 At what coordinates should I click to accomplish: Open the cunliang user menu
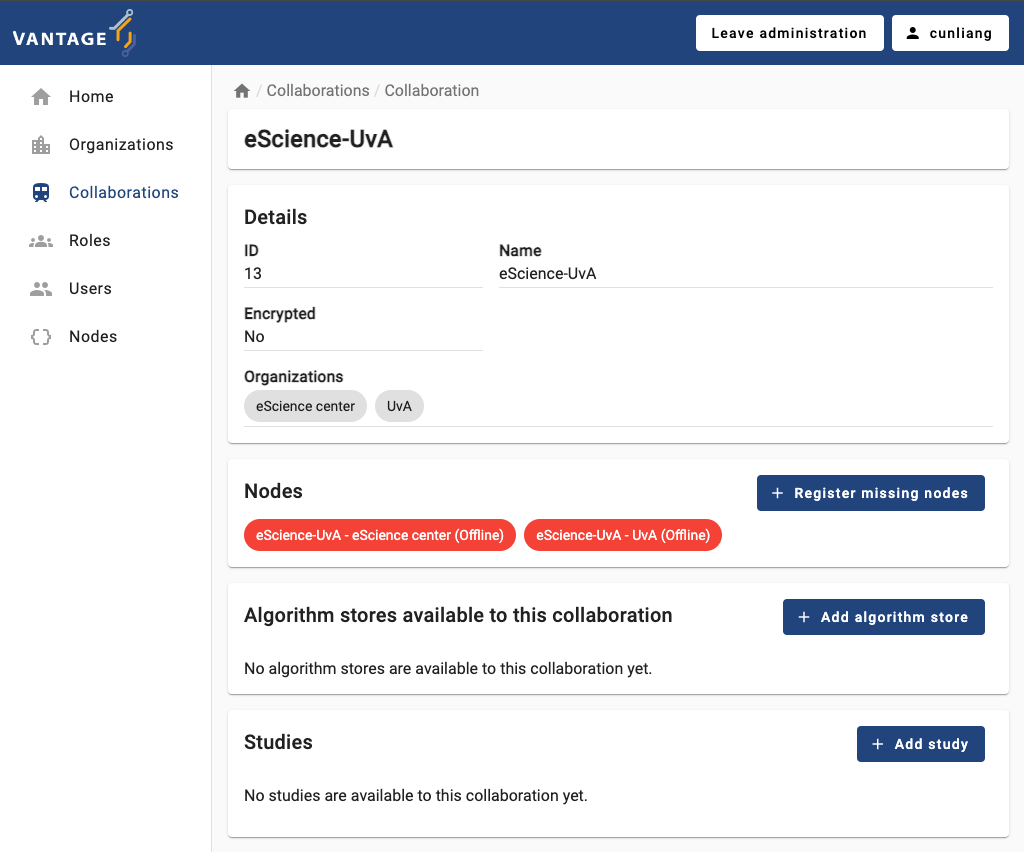click(x=950, y=33)
